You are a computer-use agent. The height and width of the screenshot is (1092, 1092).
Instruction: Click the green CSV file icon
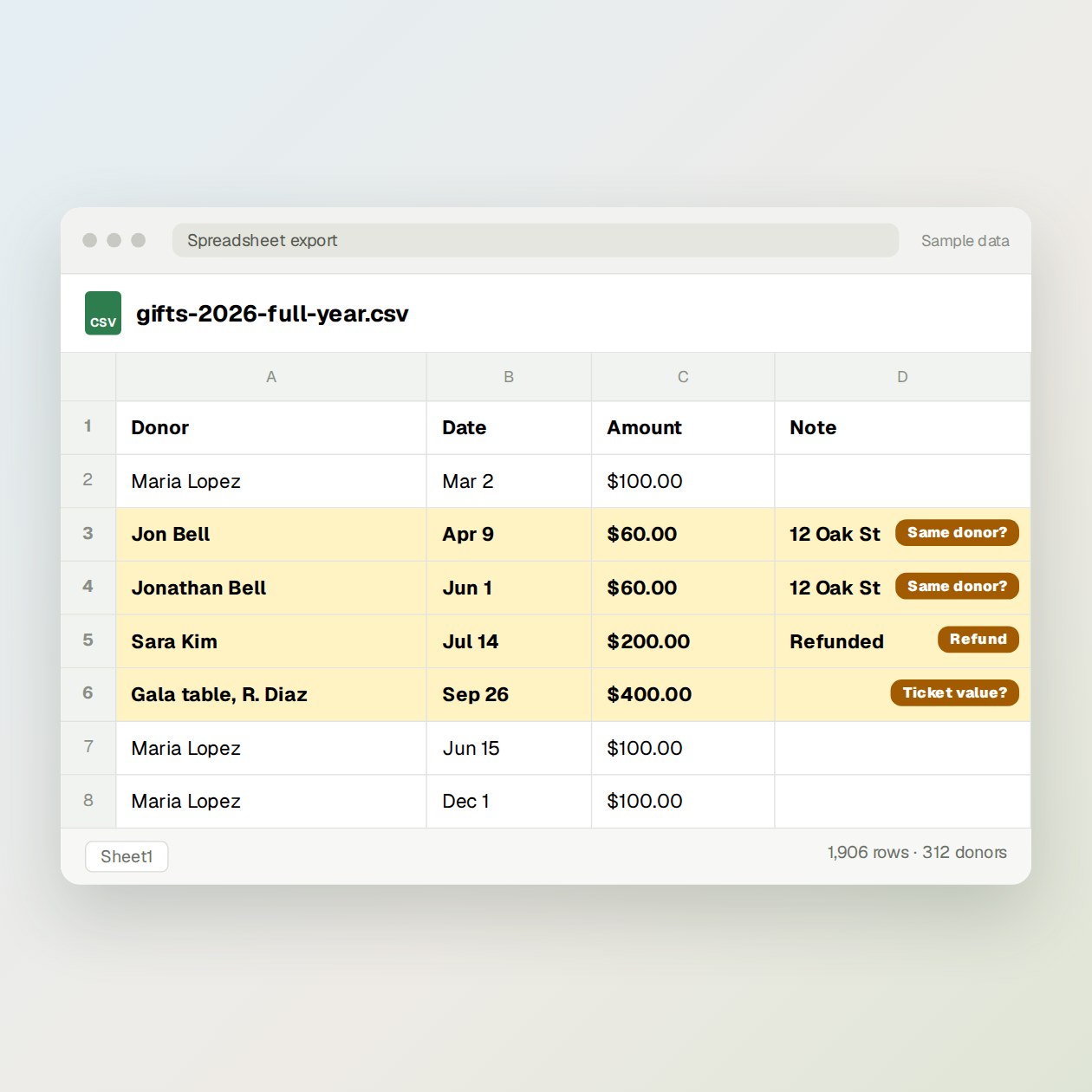coord(103,313)
